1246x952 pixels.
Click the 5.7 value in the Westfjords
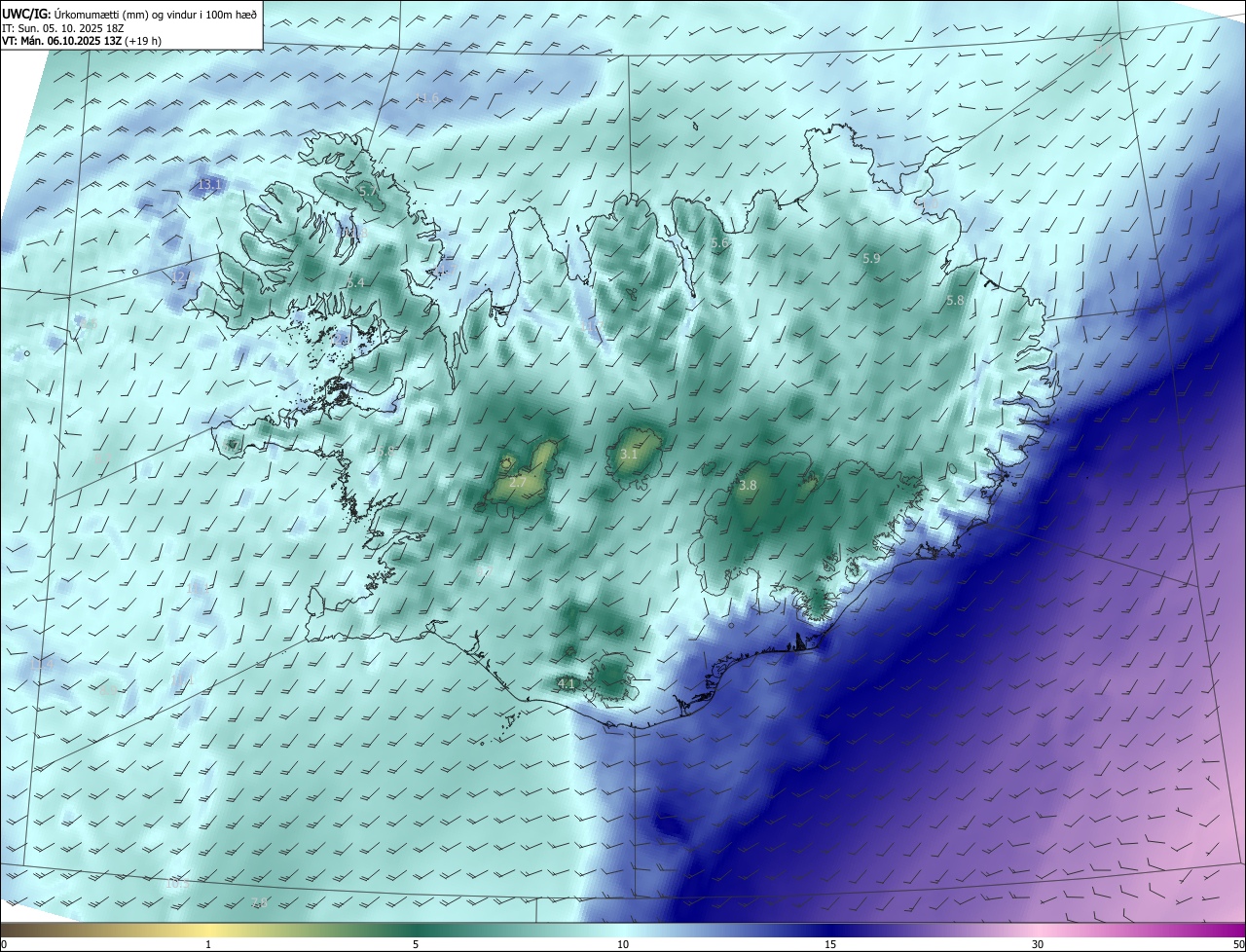coord(368,192)
